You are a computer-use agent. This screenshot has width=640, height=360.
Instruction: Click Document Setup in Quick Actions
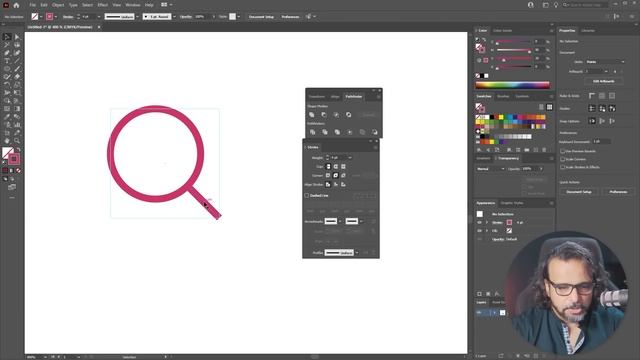[579, 192]
